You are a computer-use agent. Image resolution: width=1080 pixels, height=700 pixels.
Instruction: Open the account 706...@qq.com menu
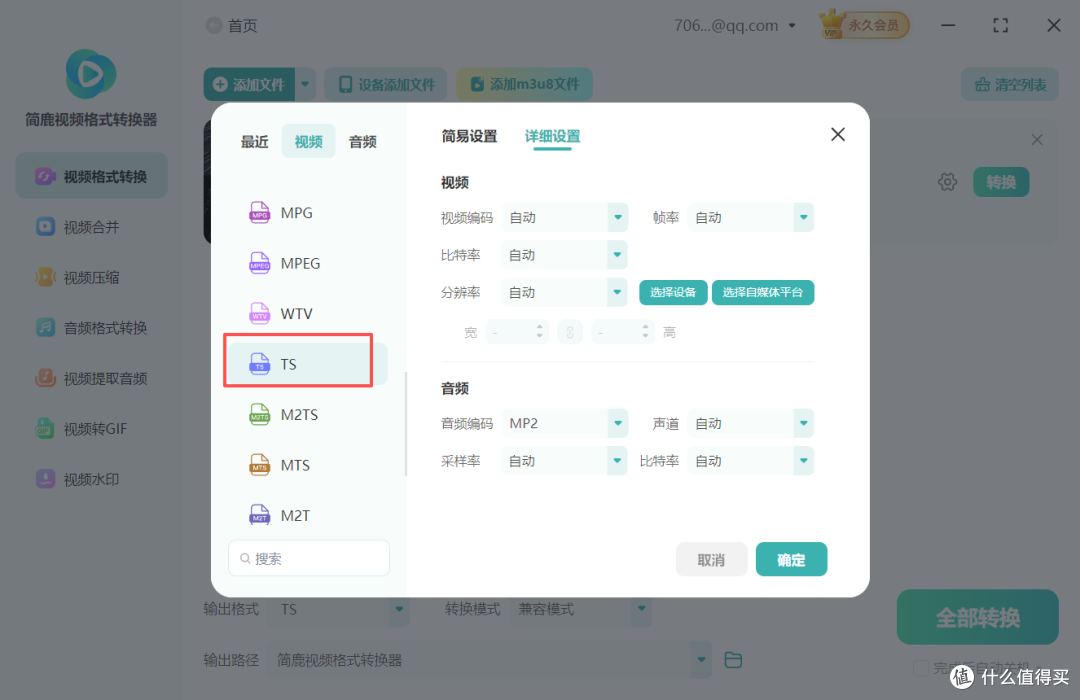point(735,25)
